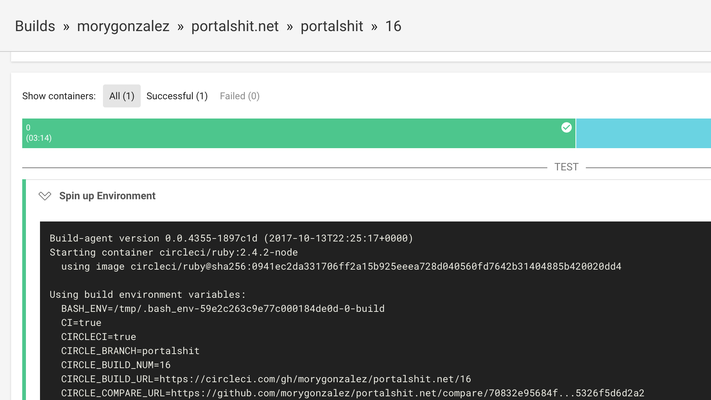Click the BASH_ENV variable line

[x=223, y=308]
